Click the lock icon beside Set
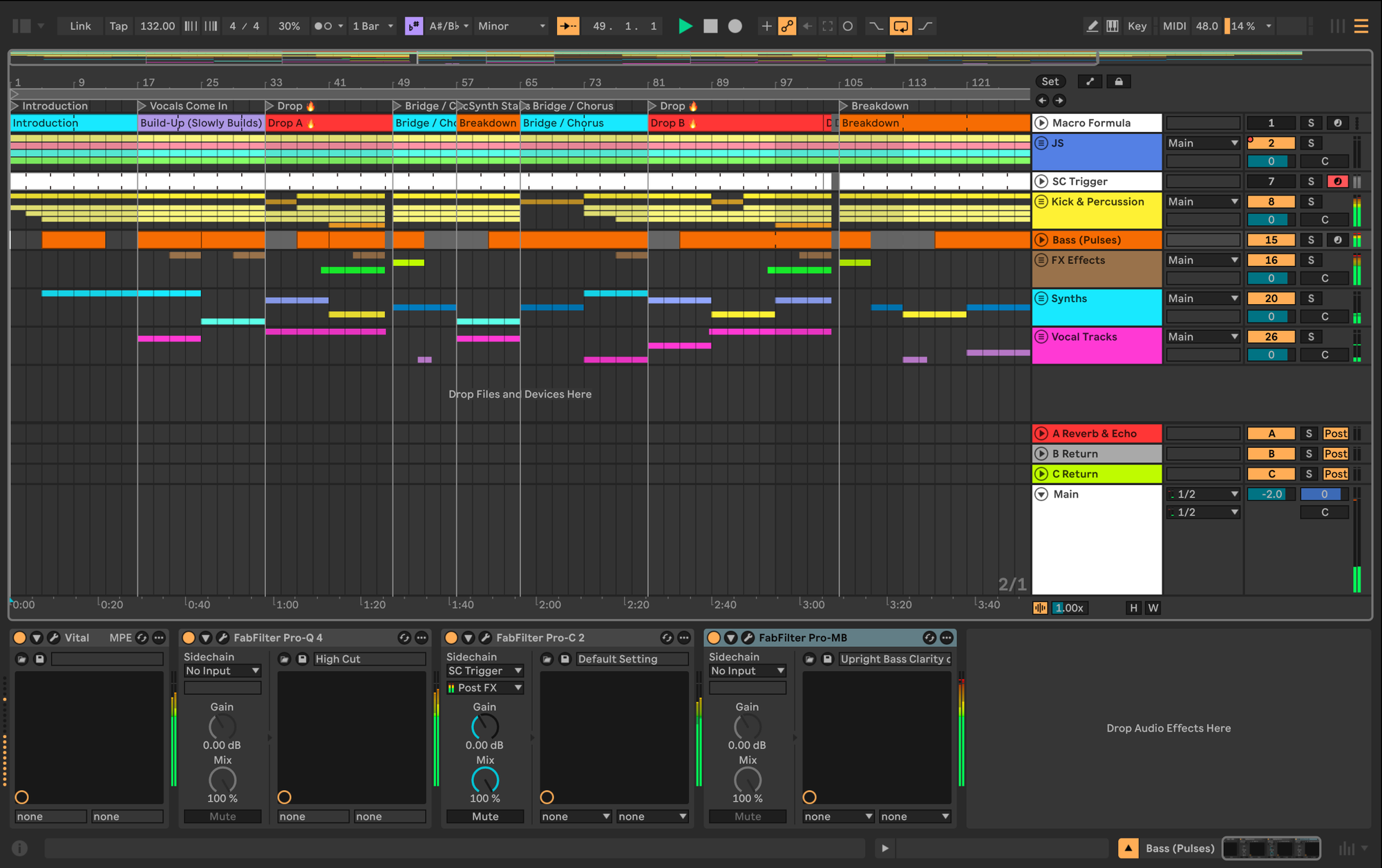Screen dimensions: 1382x868 coord(1119,82)
